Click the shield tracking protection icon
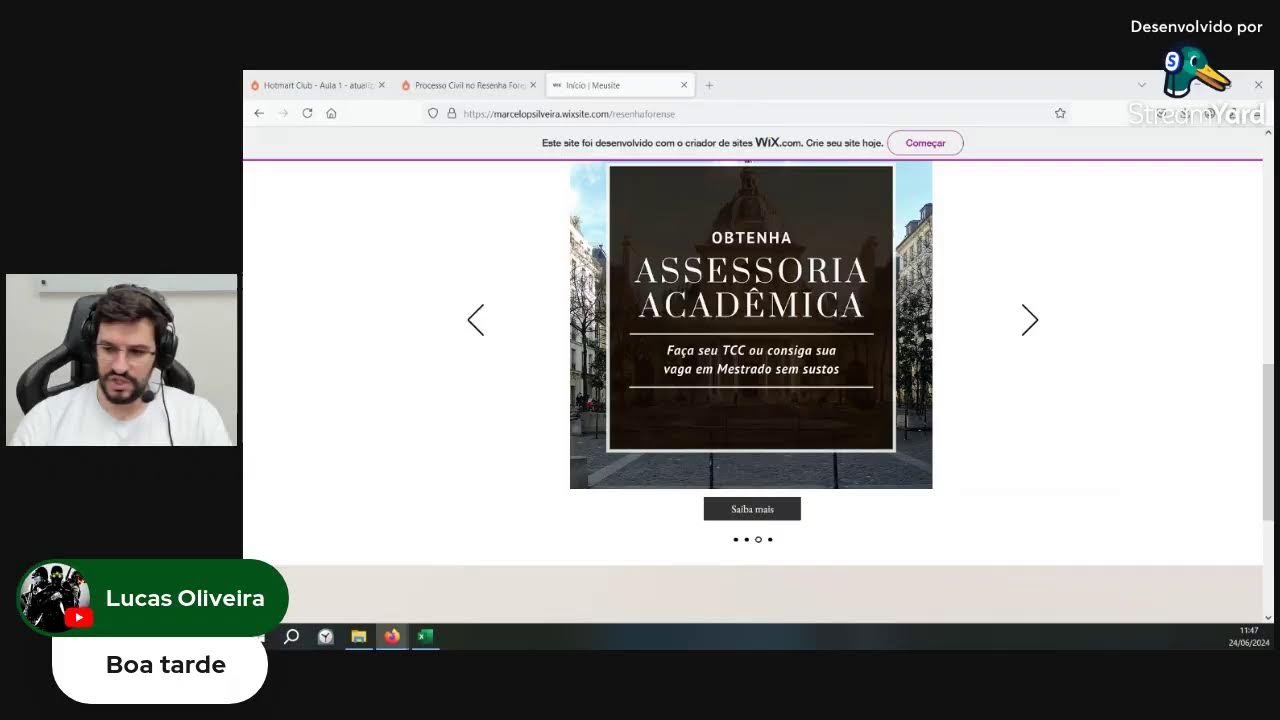Viewport: 1280px width, 720px height. (433, 113)
